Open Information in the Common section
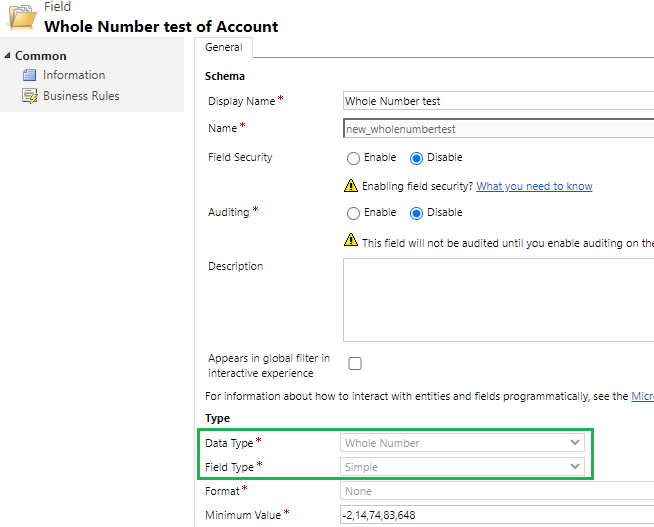654x527 pixels. click(x=74, y=75)
